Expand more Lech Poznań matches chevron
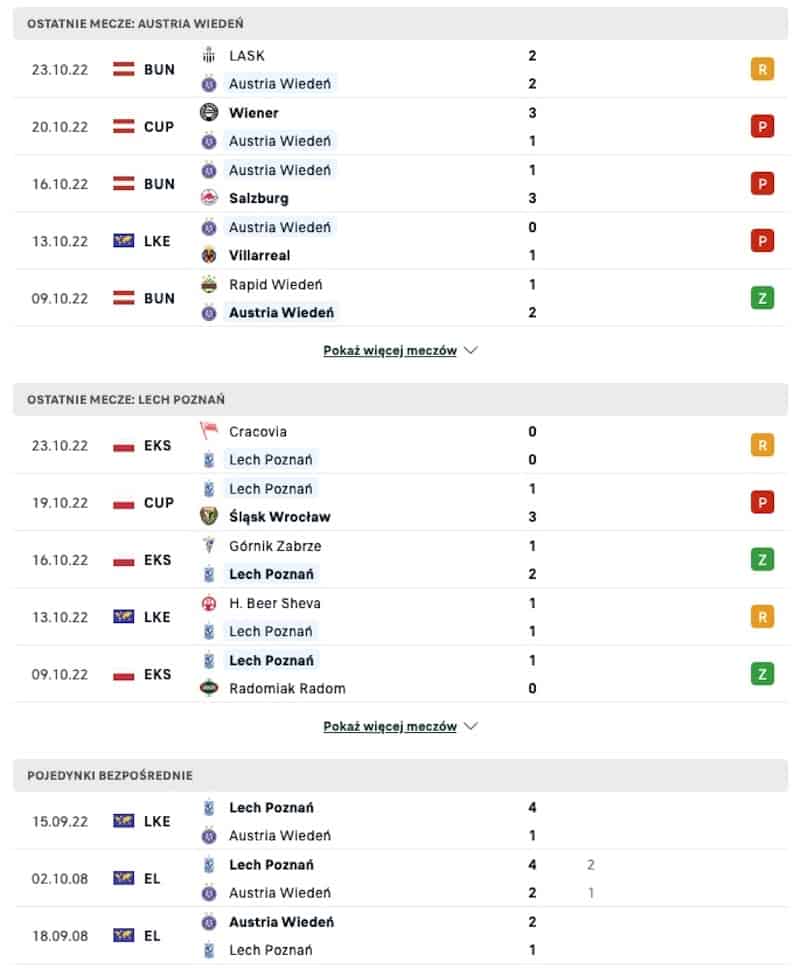The height and width of the screenshot is (969, 800). pyautogui.click(x=471, y=726)
